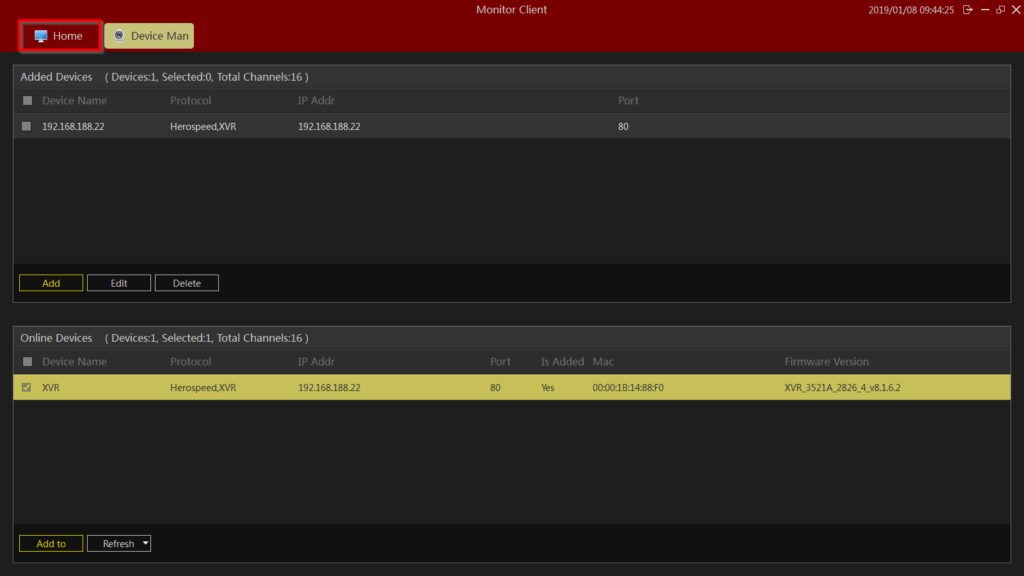Viewport: 1024px width, 576px height.
Task: Check the 192.168.188.22 added device checkbox
Action: (27, 127)
